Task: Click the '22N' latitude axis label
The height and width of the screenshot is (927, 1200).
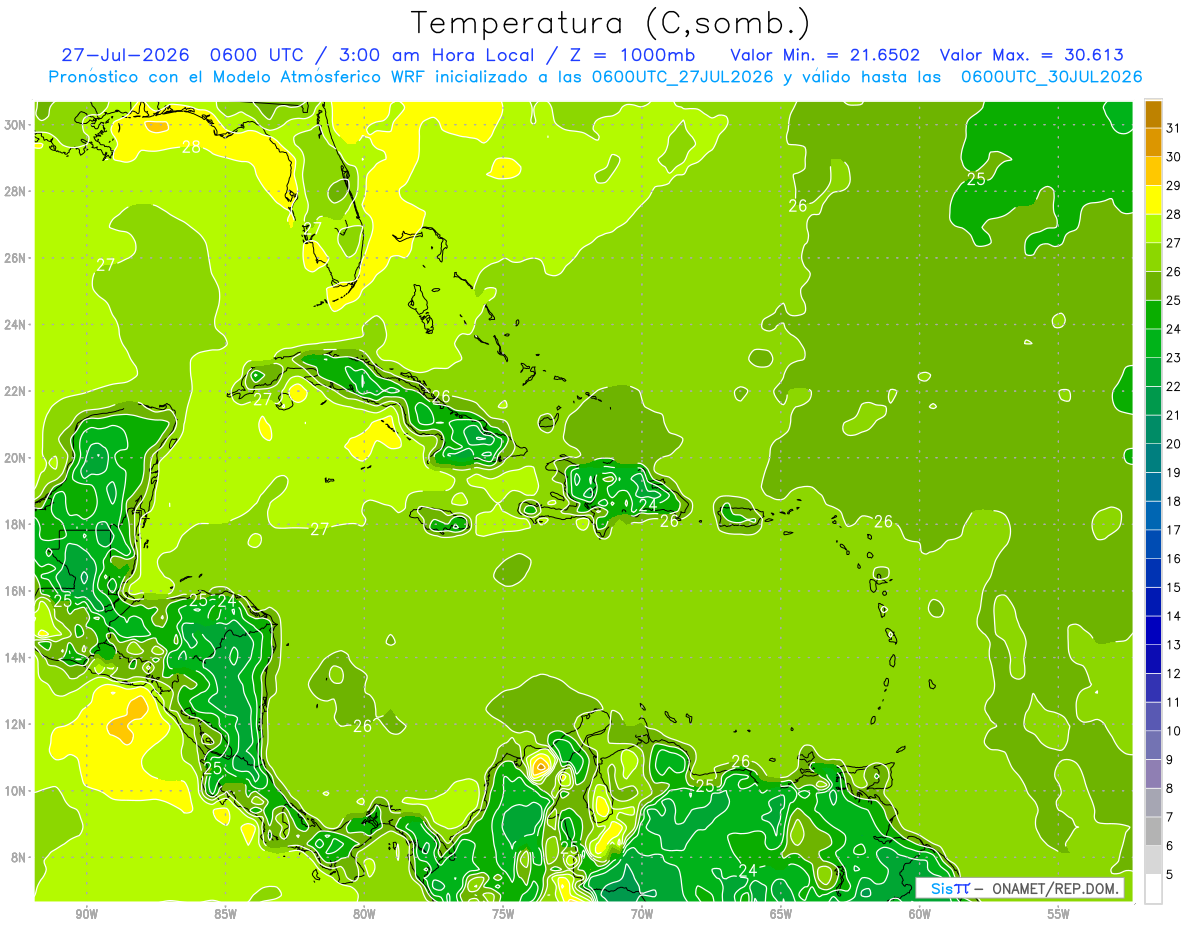Action: pyautogui.click(x=17, y=391)
